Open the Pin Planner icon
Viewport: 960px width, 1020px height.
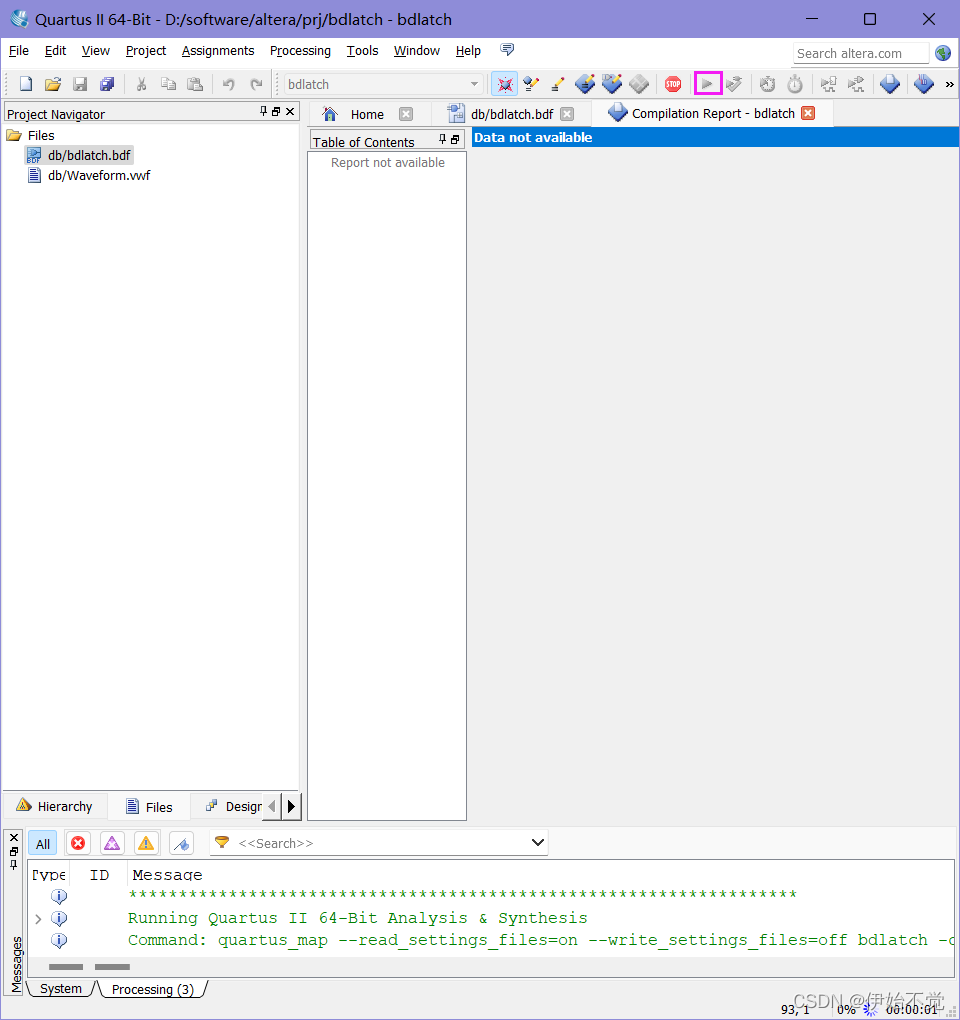[585, 84]
